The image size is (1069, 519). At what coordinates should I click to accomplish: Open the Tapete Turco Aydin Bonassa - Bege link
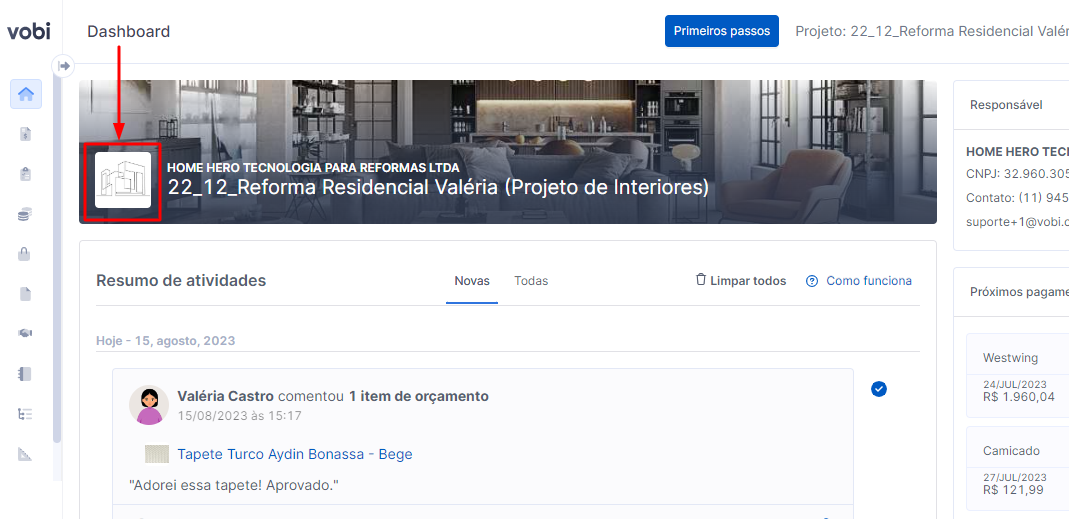pos(295,454)
